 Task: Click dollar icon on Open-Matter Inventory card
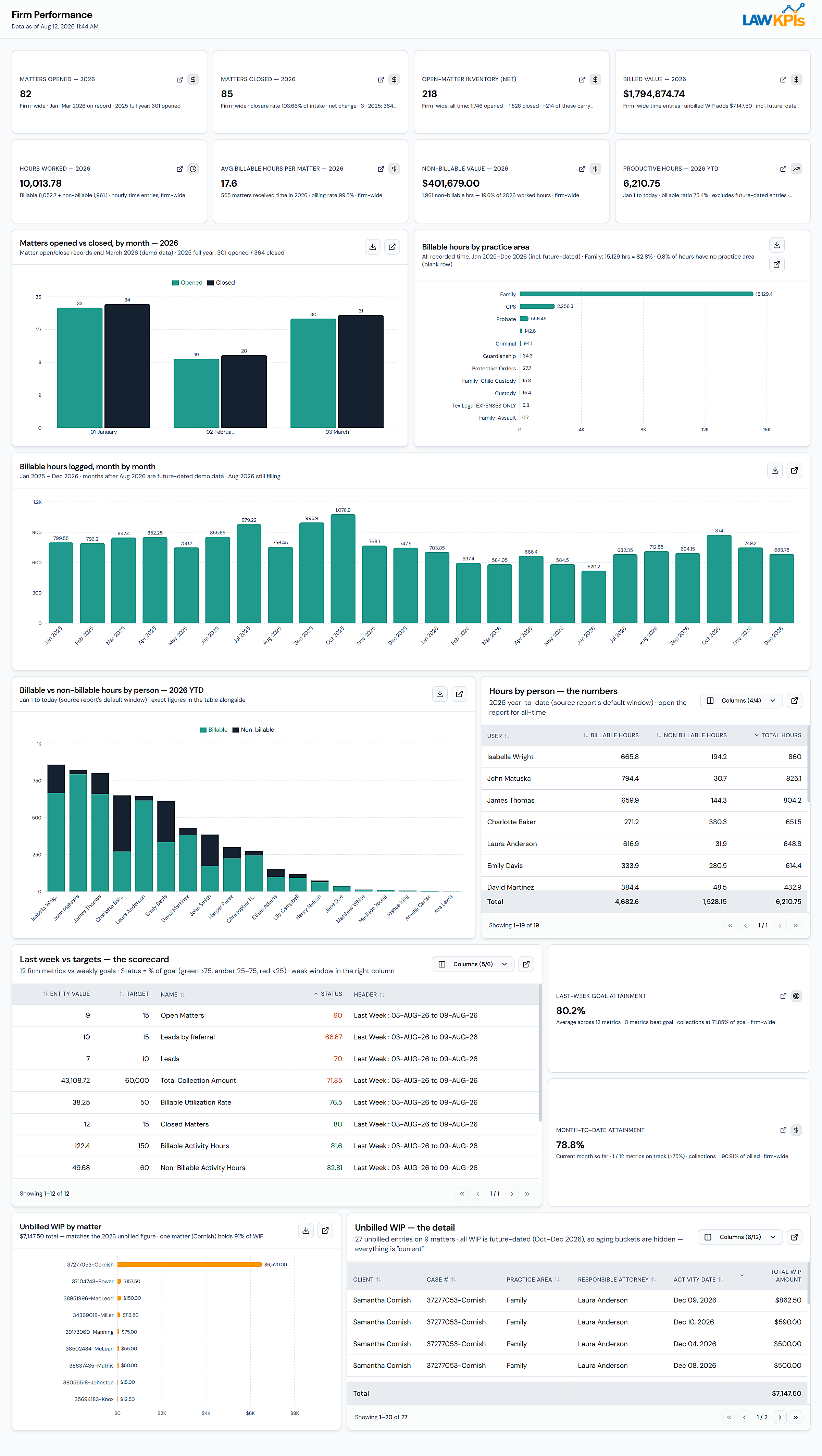595,80
